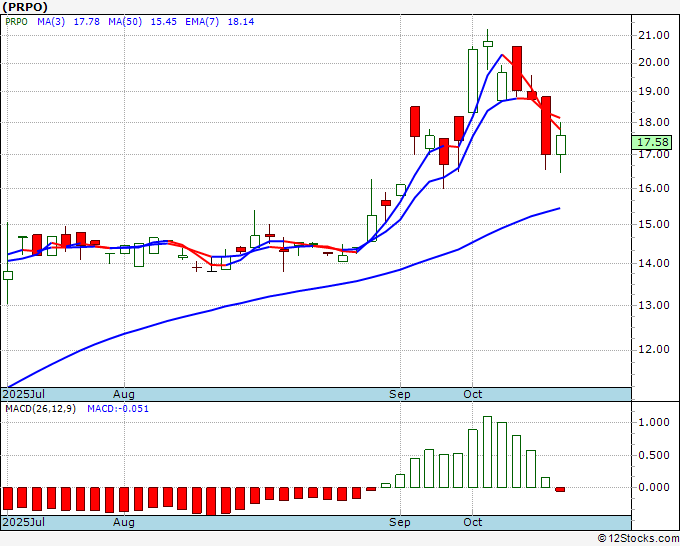Click the MA(50) legend label

click(x=125, y=22)
